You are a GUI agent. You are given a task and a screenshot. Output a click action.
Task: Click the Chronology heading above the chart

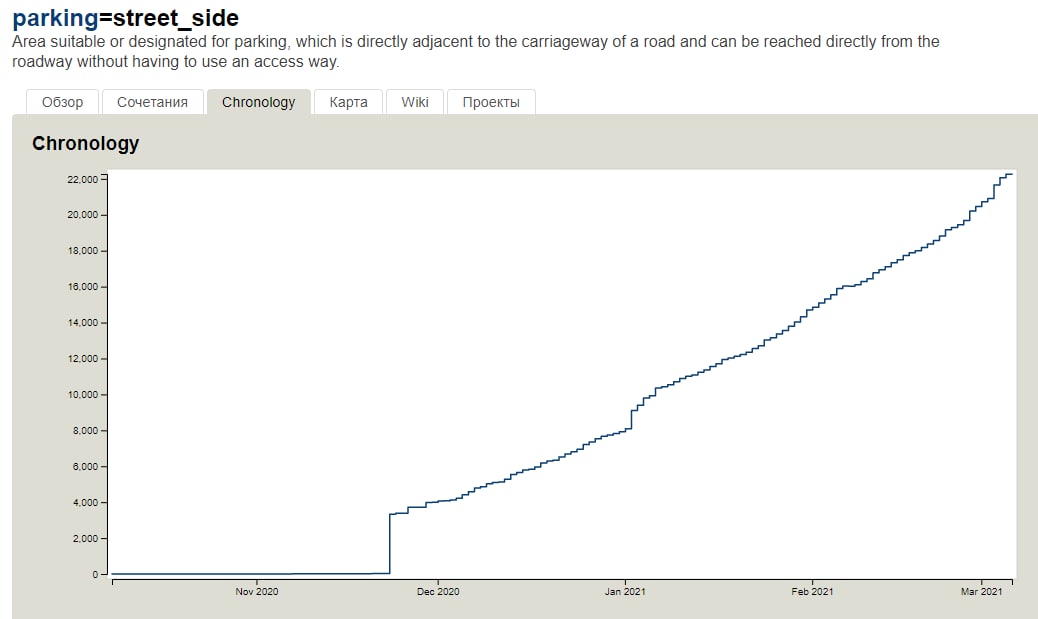coord(85,143)
